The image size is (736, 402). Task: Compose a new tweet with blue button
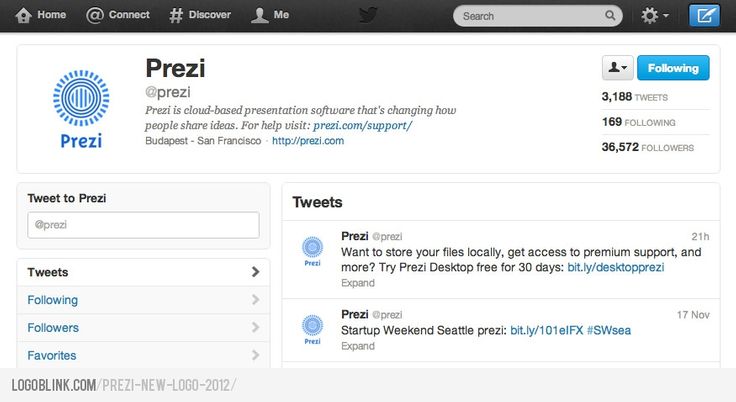(704, 15)
